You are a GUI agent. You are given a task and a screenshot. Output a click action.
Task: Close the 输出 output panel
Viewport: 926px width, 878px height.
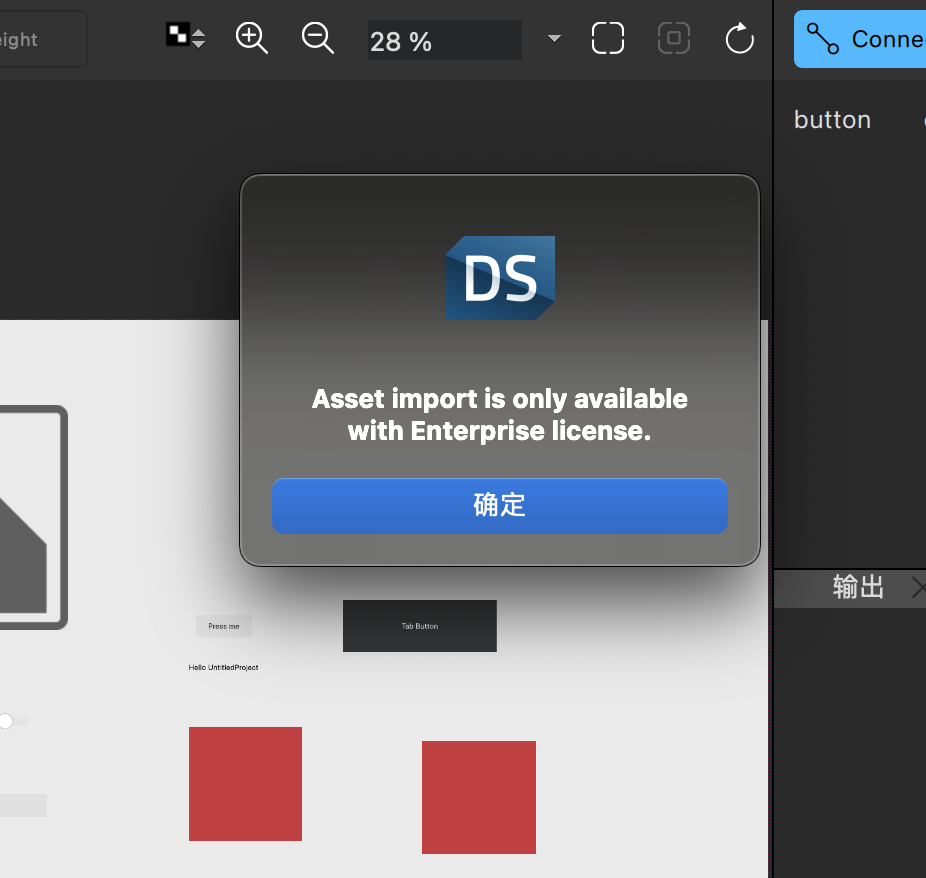pyautogui.click(x=918, y=587)
